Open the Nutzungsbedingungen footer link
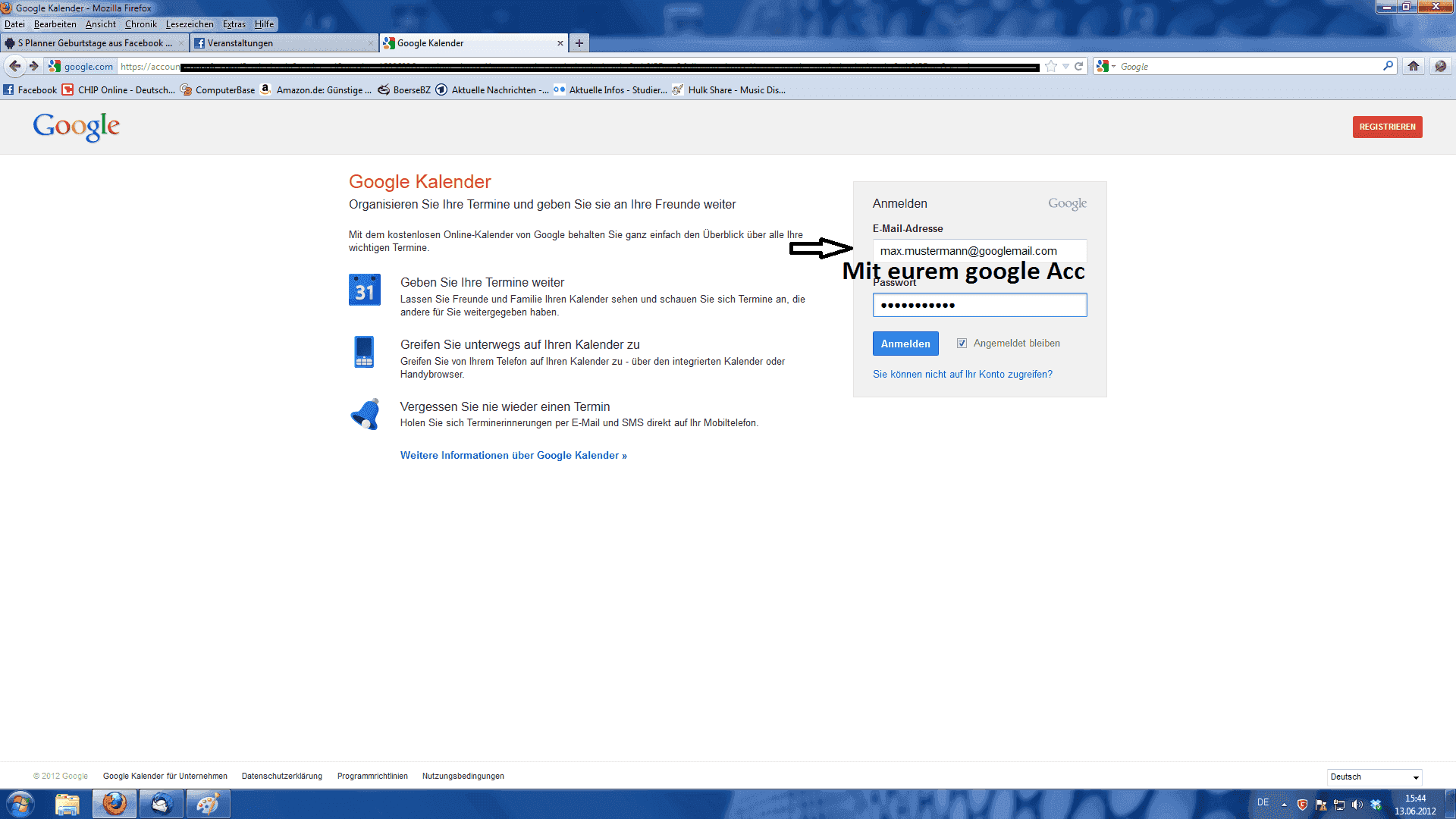Viewport: 1456px width, 819px height. click(x=463, y=777)
